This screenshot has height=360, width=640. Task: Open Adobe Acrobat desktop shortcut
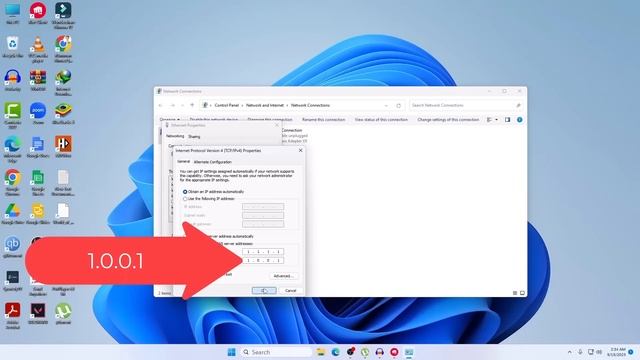(x=13, y=316)
